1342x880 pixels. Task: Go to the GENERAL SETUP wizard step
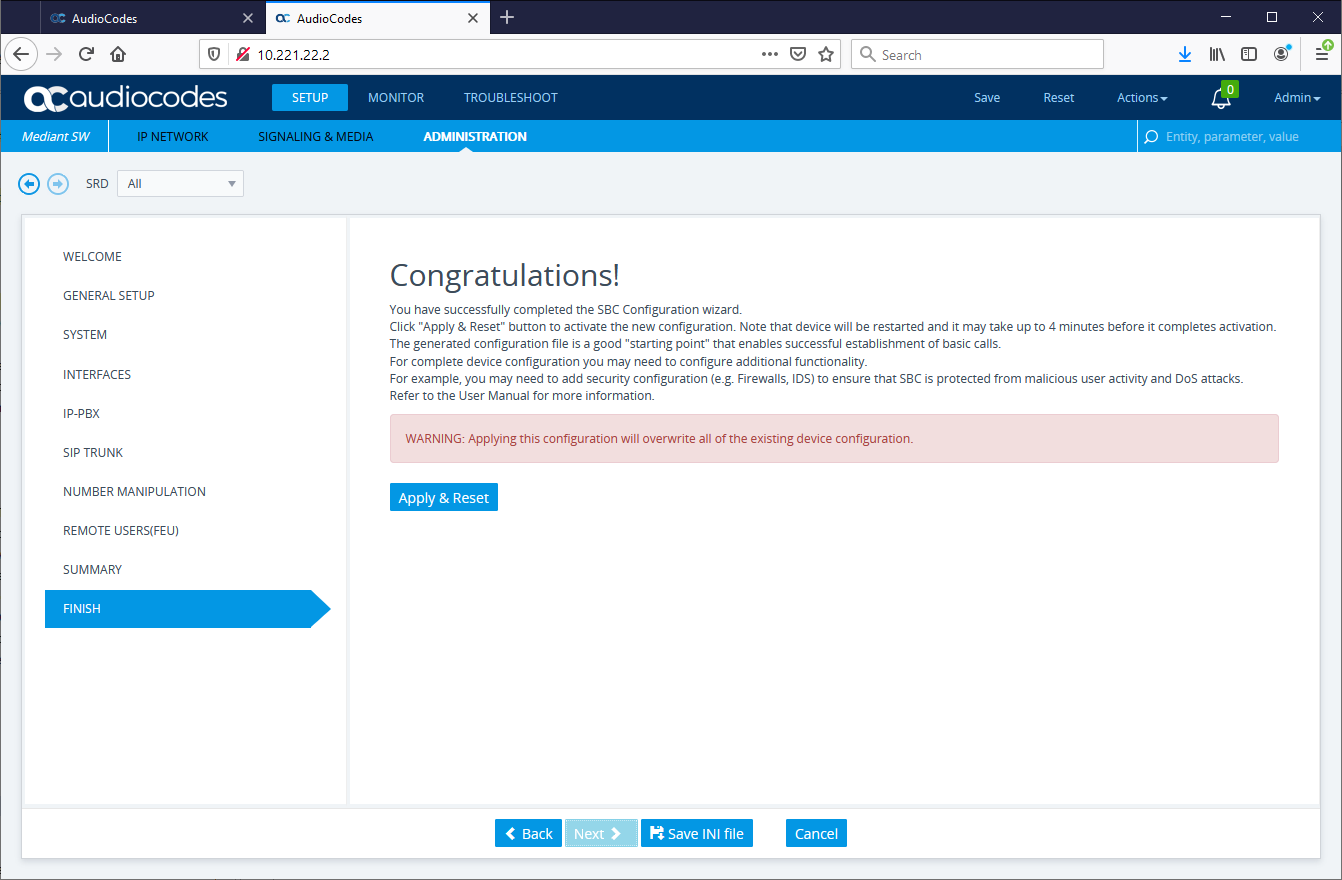tap(109, 296)
